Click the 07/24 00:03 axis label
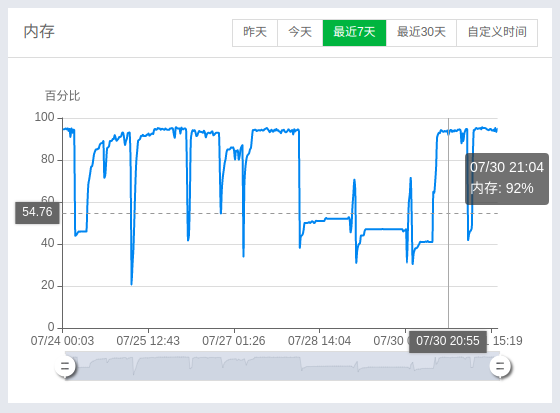 (x=62, y=341)
